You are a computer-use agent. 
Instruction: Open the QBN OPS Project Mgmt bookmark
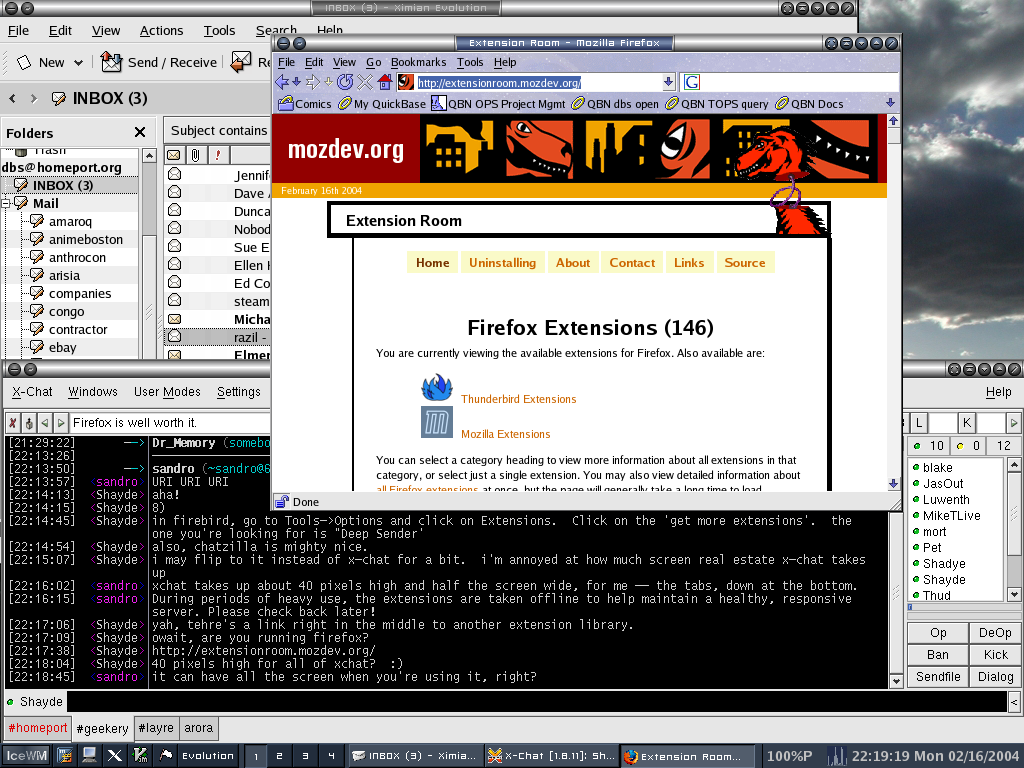[498, 104]
